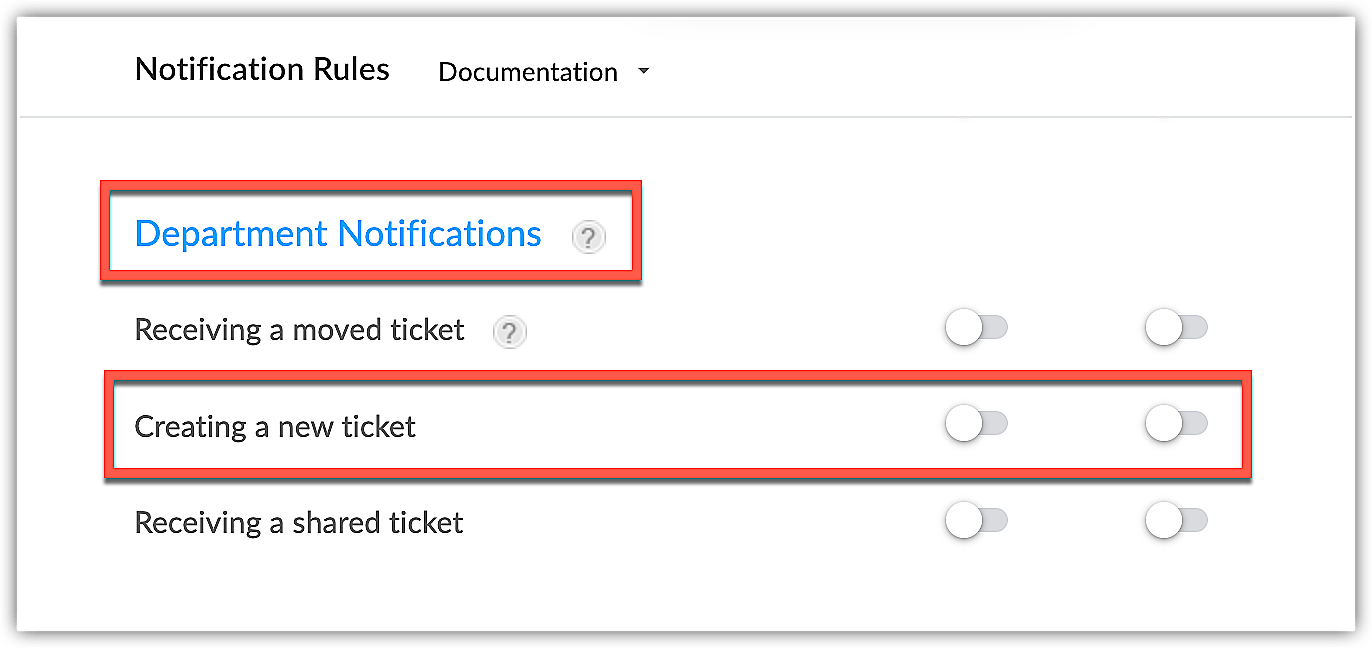Click the divider line under the Notification Rules header
This screenshot has width=1372, height=648.
(686, 117)
